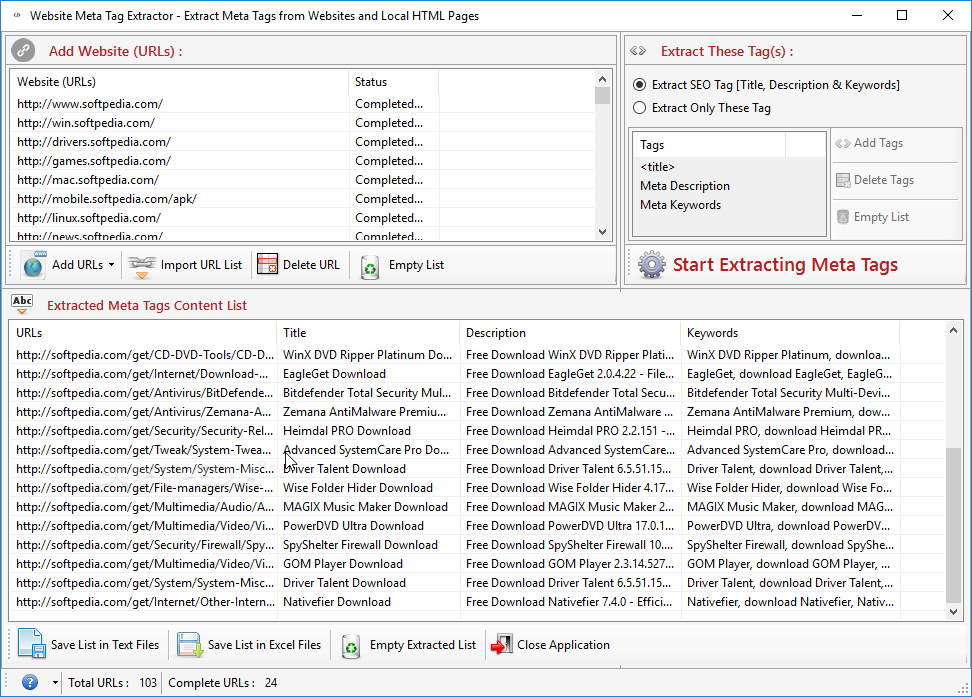Open the help dropdown arrow in status bar

(55, 683)
